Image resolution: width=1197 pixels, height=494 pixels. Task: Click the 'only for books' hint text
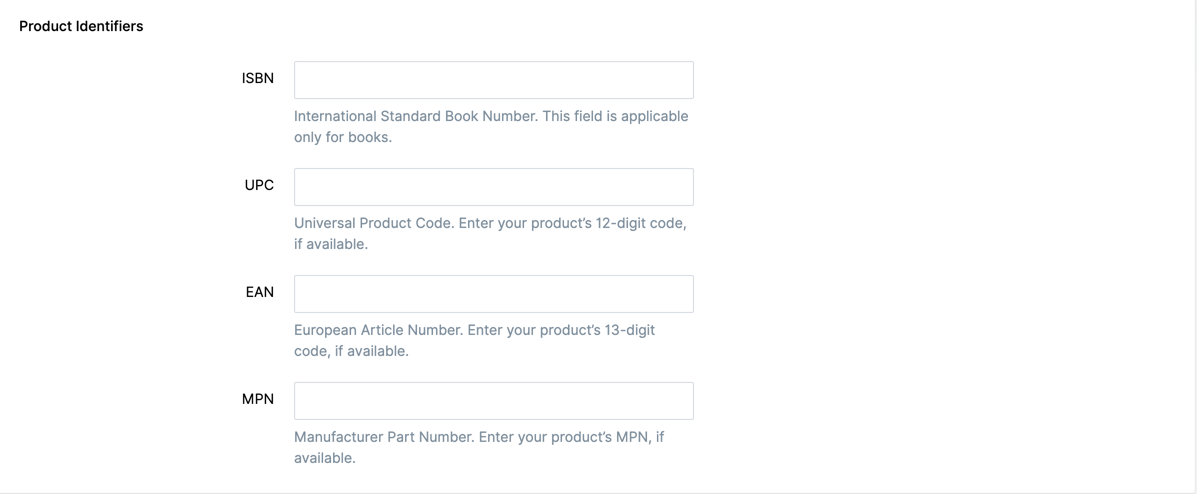tap(343, 138)
